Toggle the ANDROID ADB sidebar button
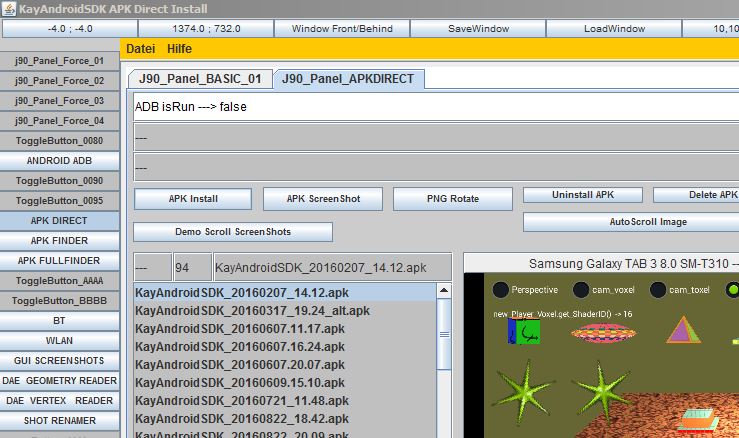The width and height of the screenshot is (739, 438). click(59, 160)
